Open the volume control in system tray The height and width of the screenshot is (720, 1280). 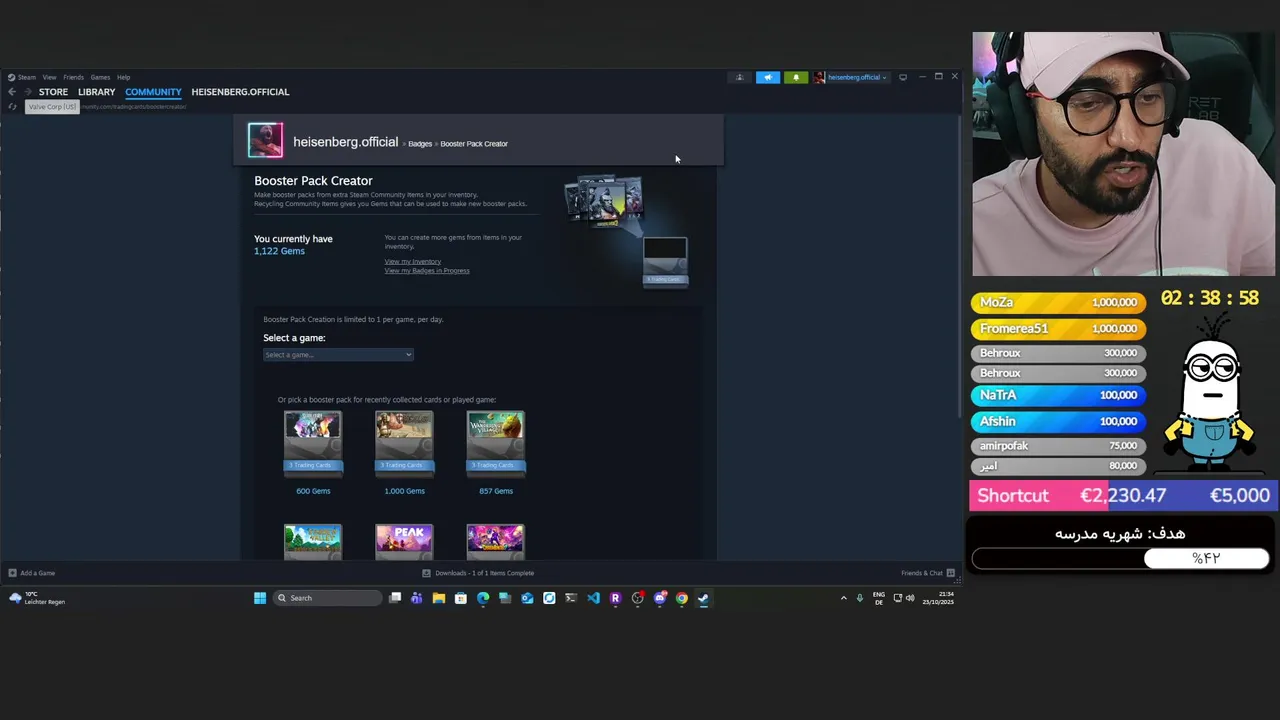tap(910, 598)
